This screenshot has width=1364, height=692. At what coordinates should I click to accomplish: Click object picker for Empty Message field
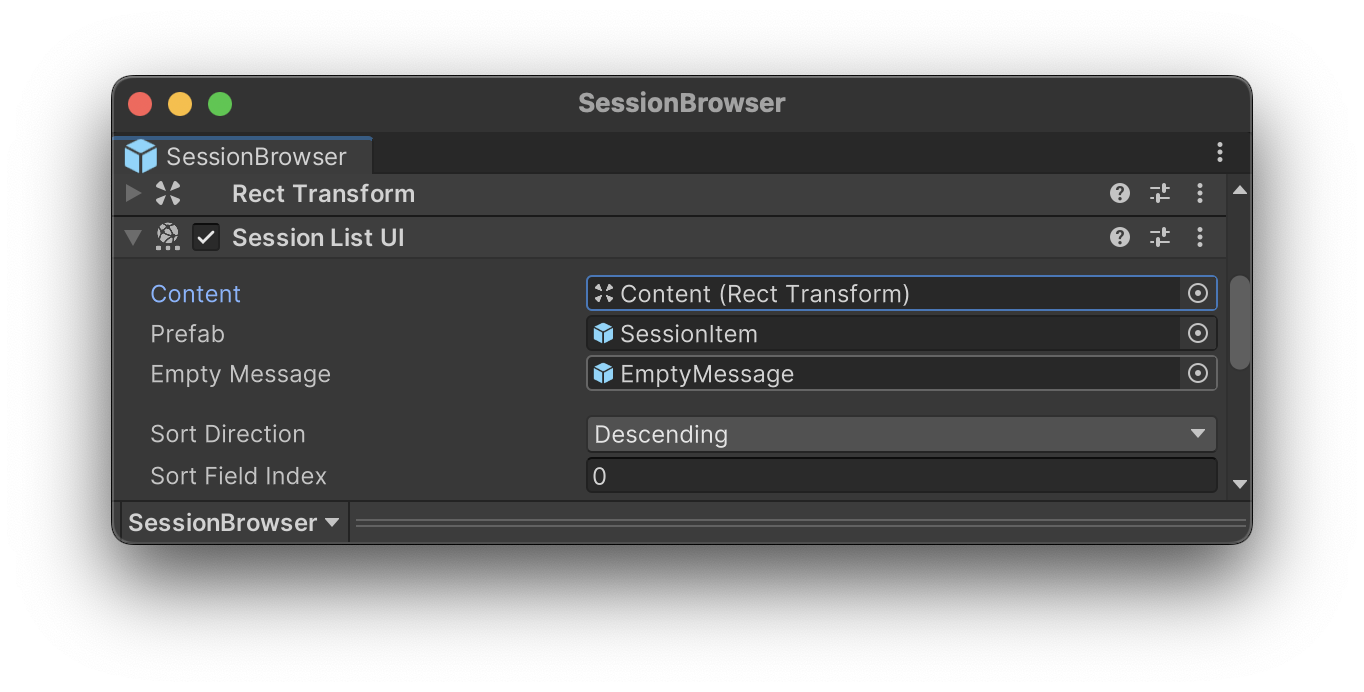tap(1198, 373)
